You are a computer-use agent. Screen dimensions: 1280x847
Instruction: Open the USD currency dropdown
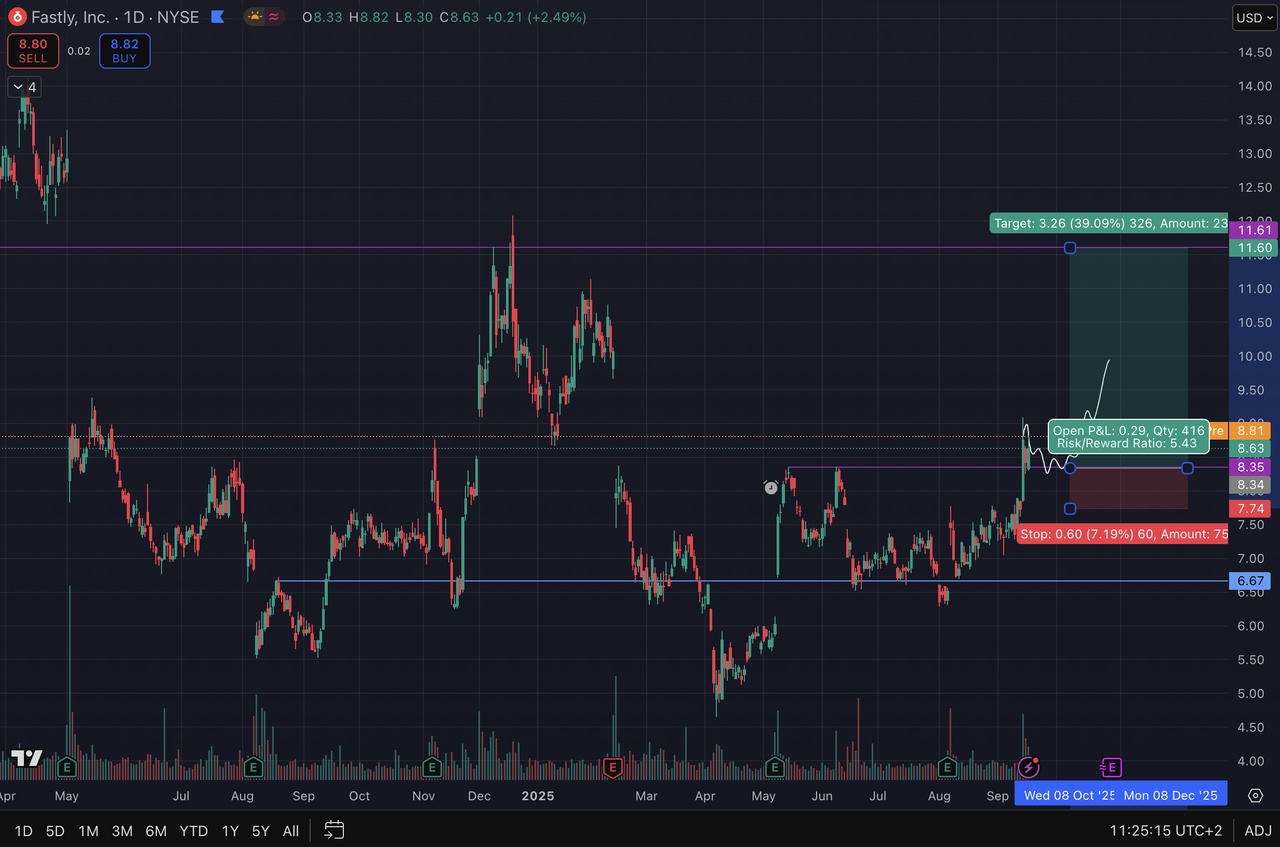(1254, 17)
